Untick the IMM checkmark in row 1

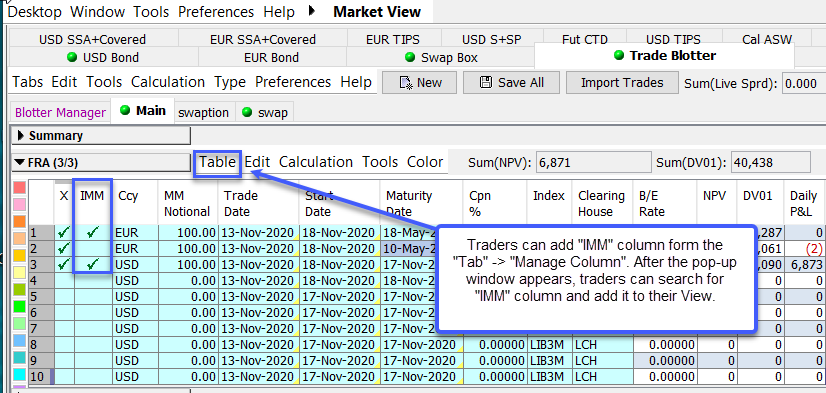click(93, 232)
